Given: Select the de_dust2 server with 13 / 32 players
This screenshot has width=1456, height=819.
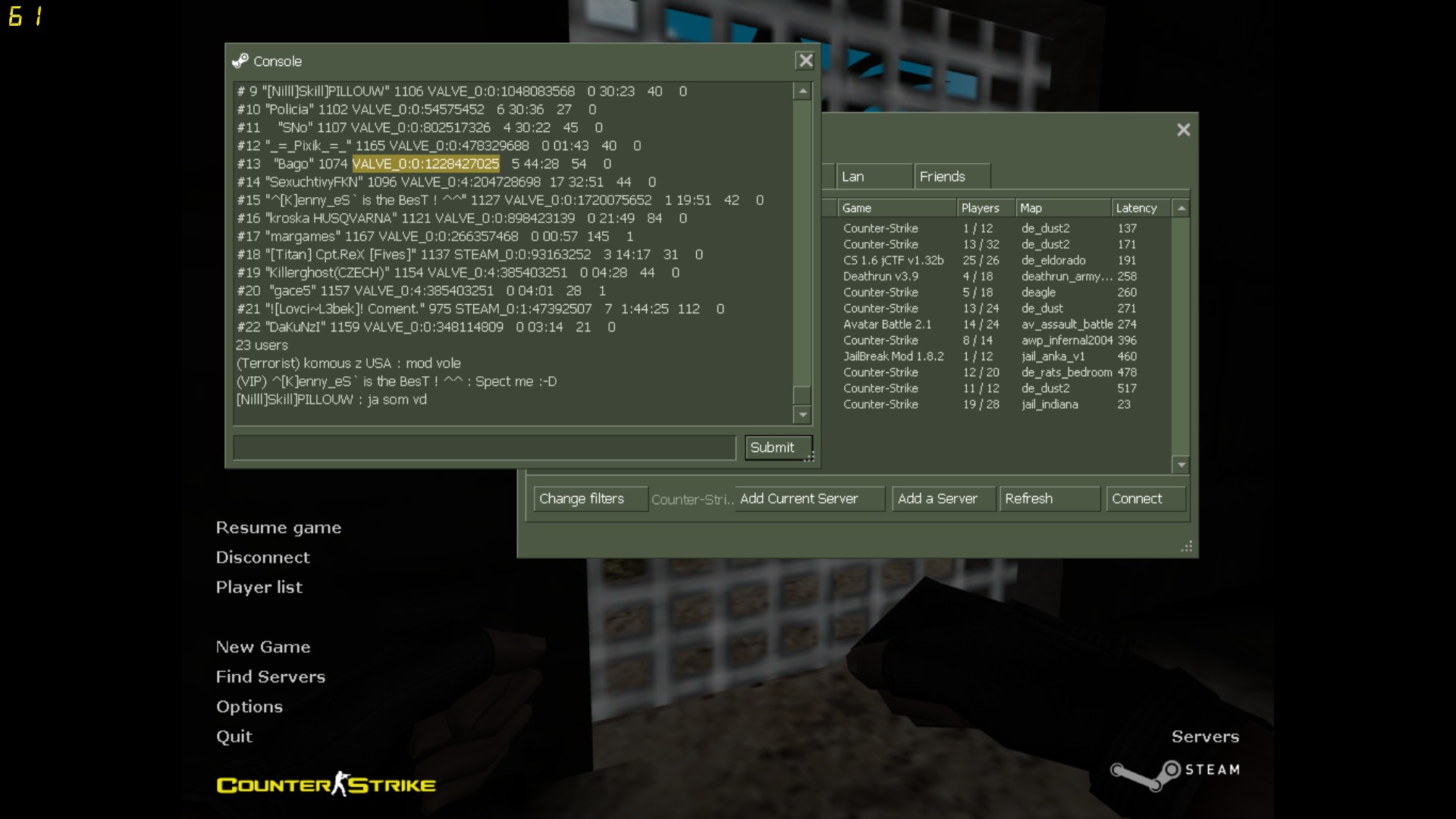Looking at the screenshot, I should (996, 244).
